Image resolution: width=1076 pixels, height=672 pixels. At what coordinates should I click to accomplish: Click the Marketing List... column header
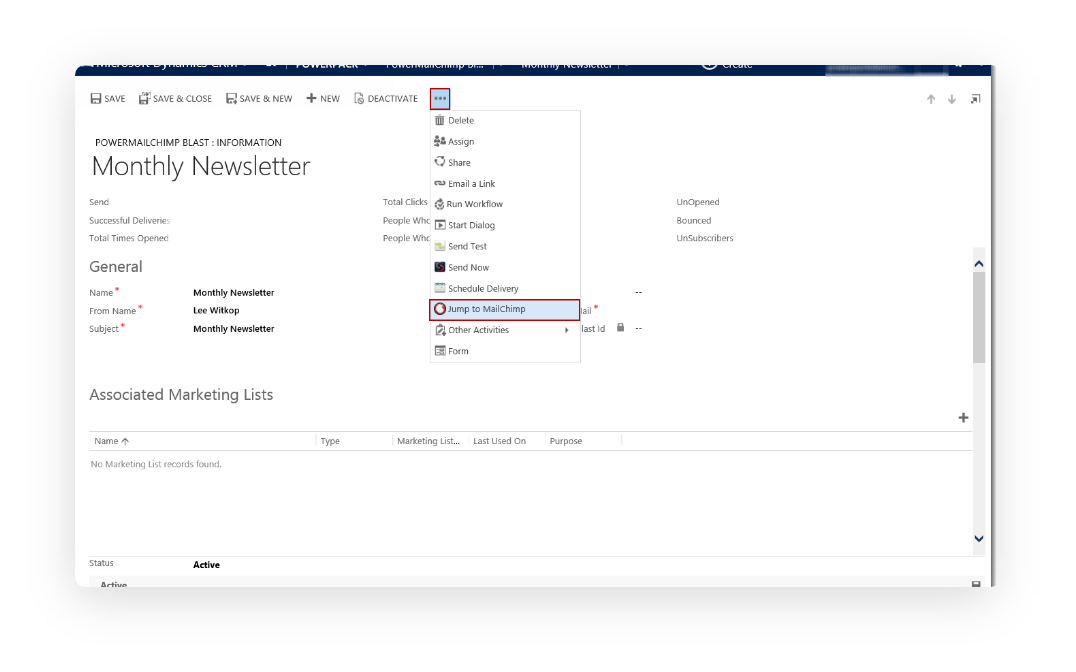coord(428,441)
